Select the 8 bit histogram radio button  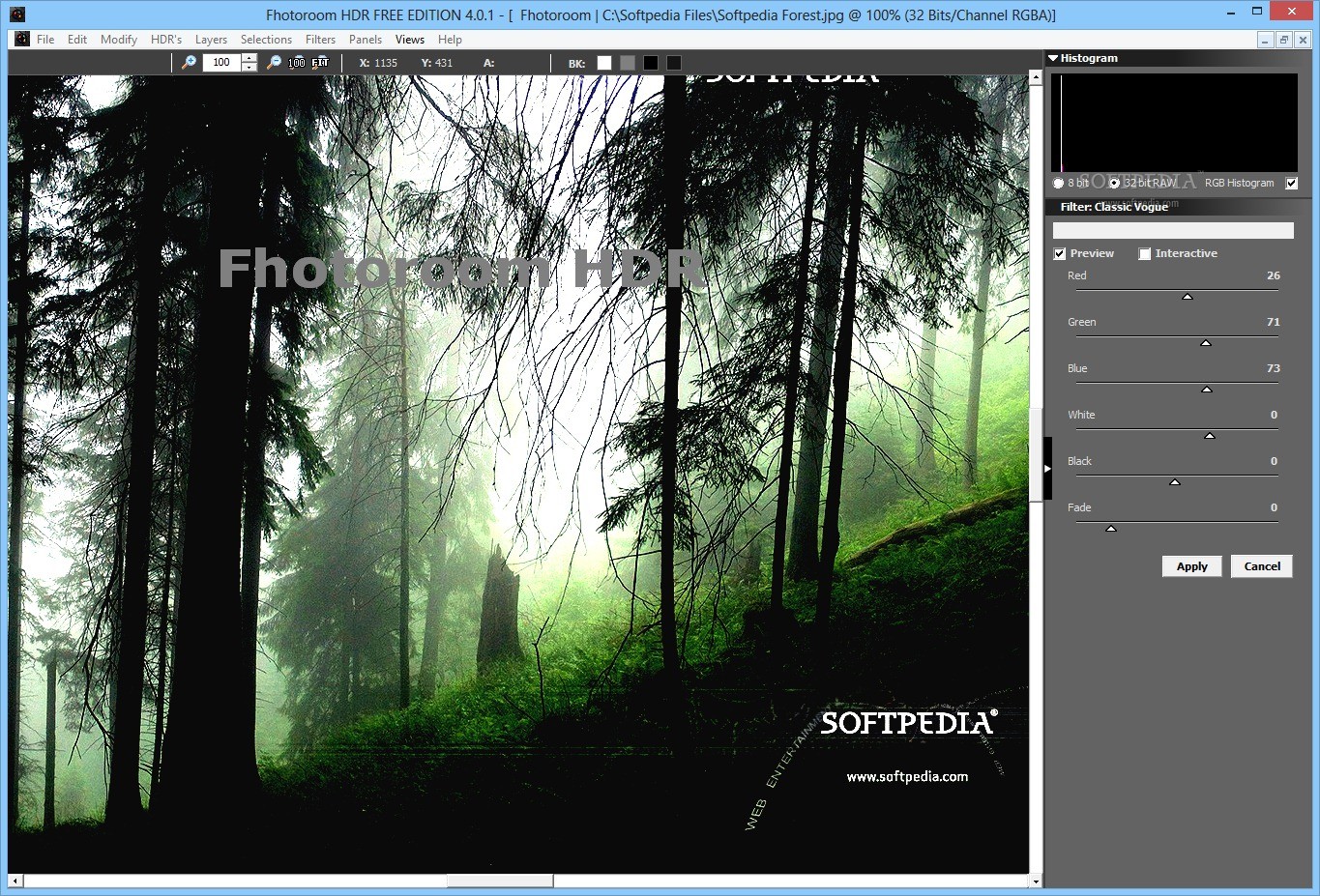click(1059, 183)
